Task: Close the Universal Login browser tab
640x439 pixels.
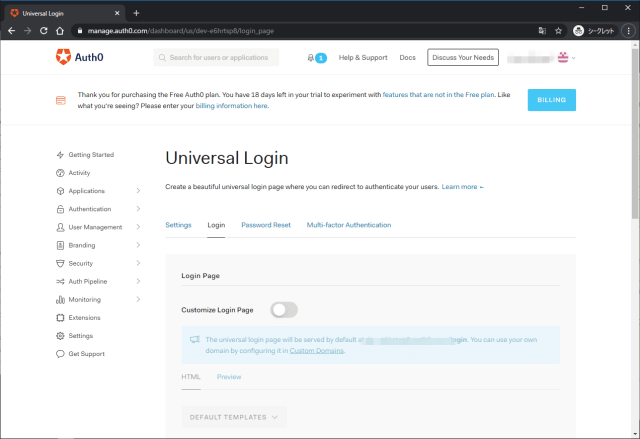Action: (x=117, y=13)
